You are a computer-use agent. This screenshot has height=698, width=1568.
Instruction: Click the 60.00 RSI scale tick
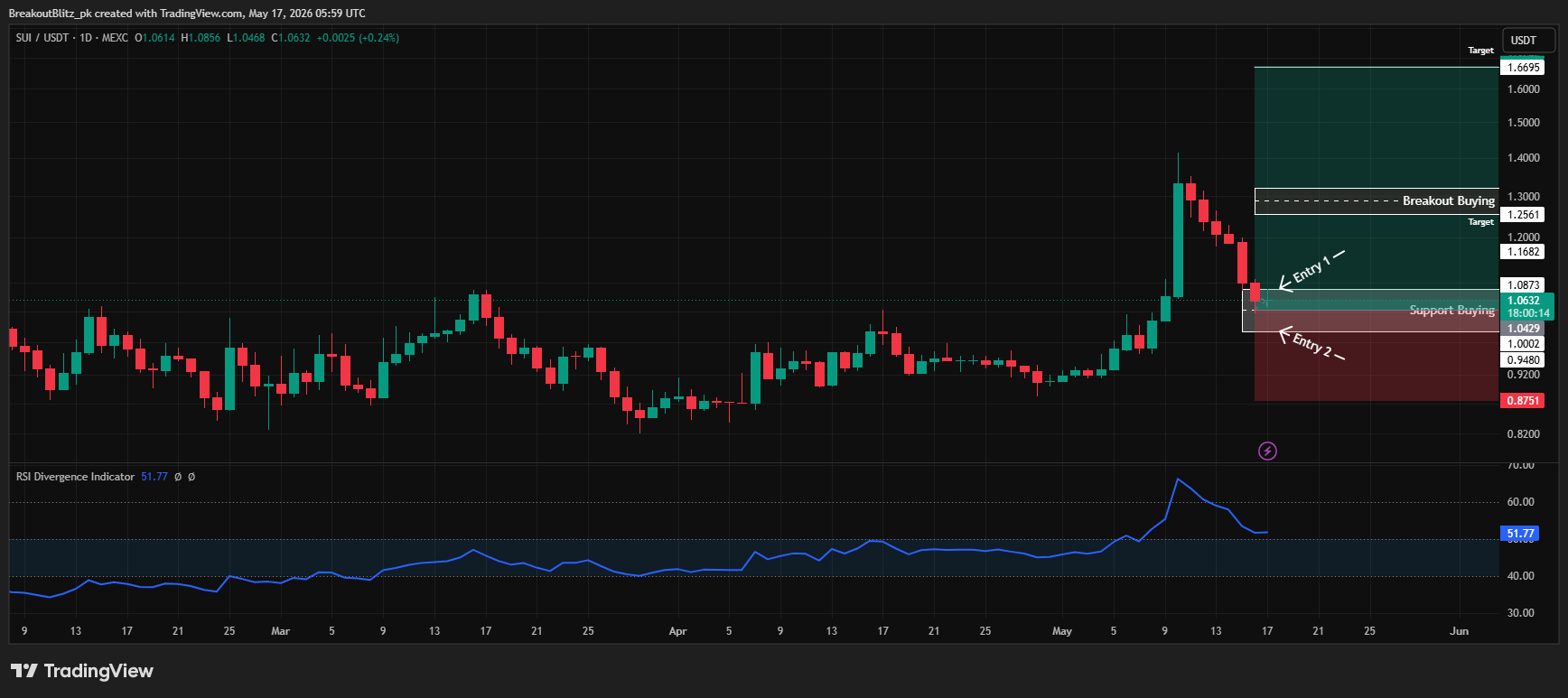point(1521,502)
